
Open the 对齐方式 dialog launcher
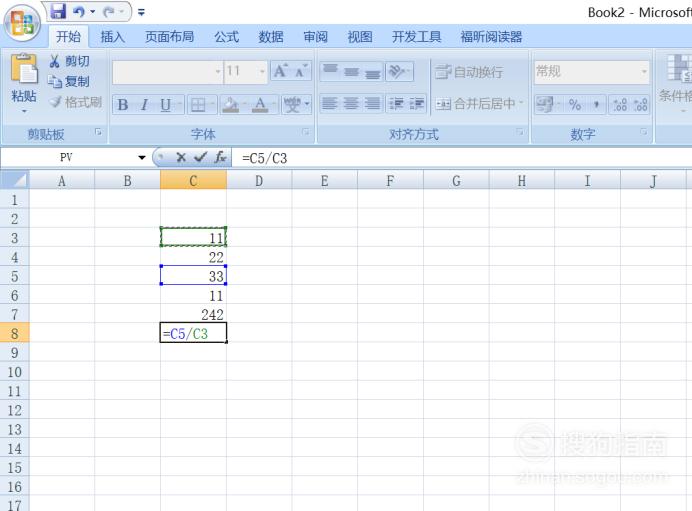point(519,132)
